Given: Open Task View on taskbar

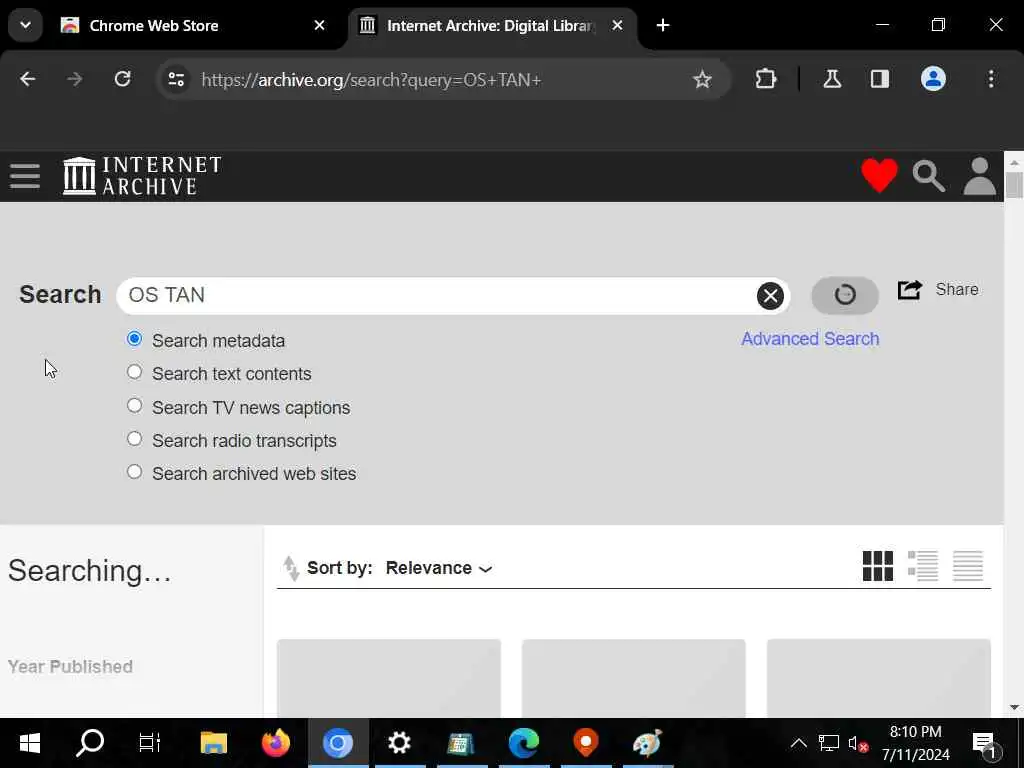Looking at the screenshot, I should coord(150,743).
